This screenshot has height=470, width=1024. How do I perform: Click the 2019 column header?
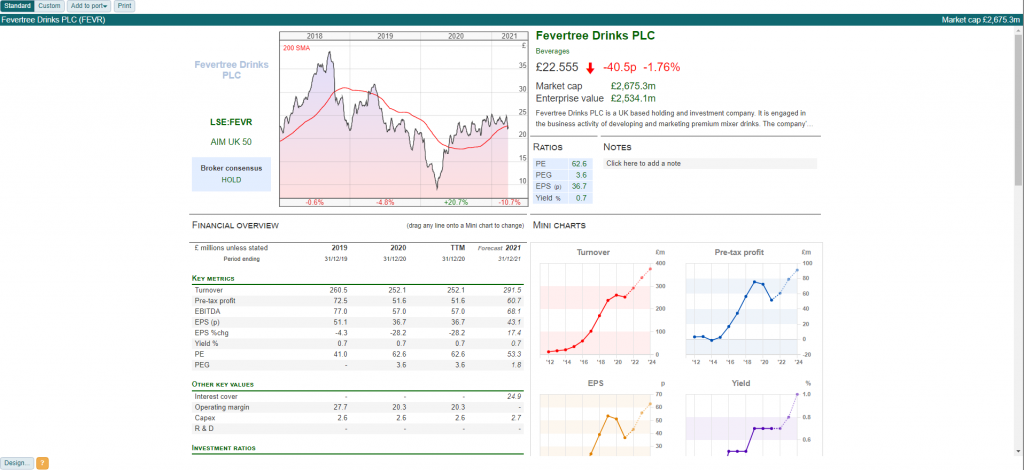(x=339, y=248)
